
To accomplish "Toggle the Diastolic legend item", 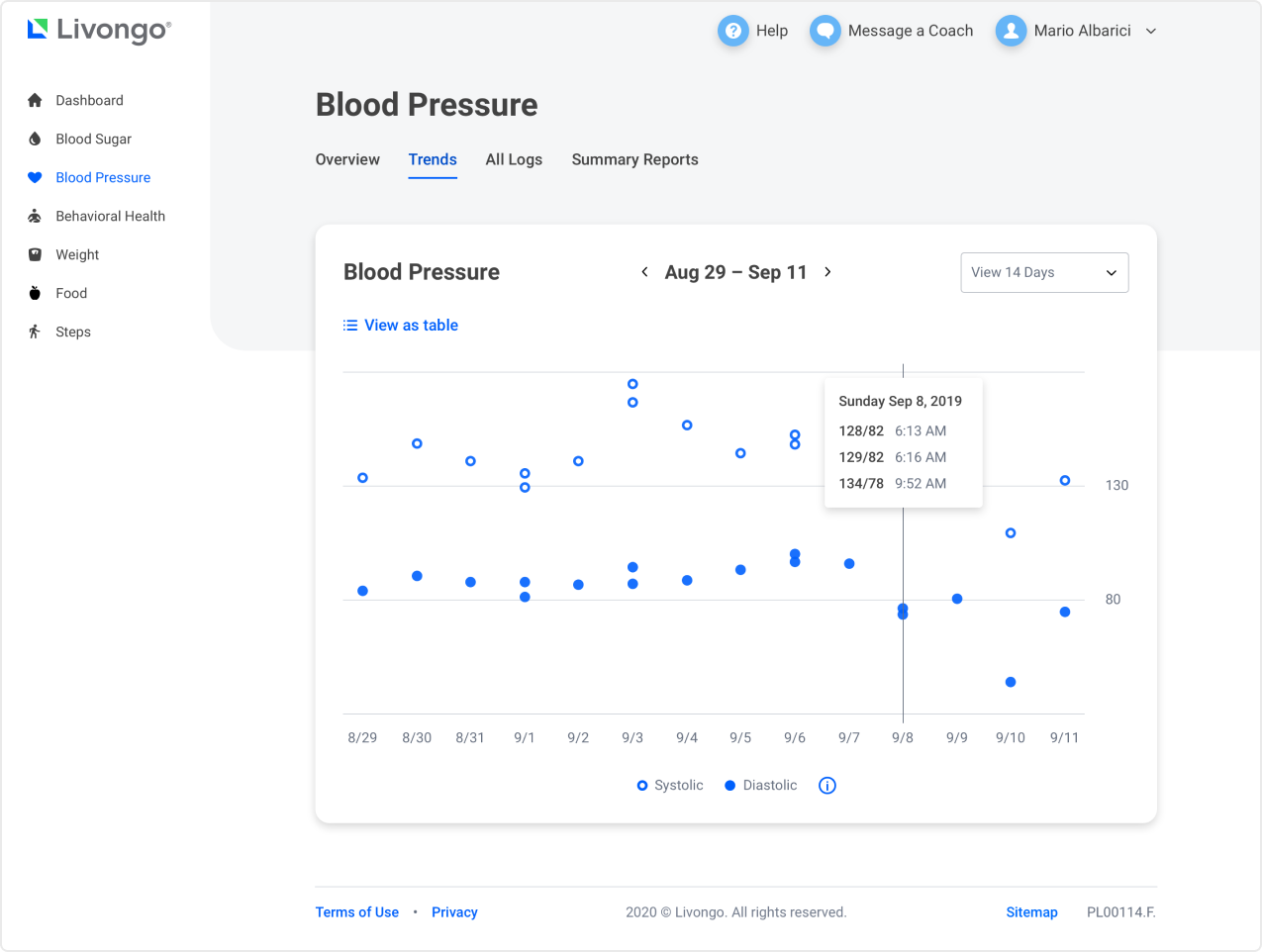I will click(761, 786).
